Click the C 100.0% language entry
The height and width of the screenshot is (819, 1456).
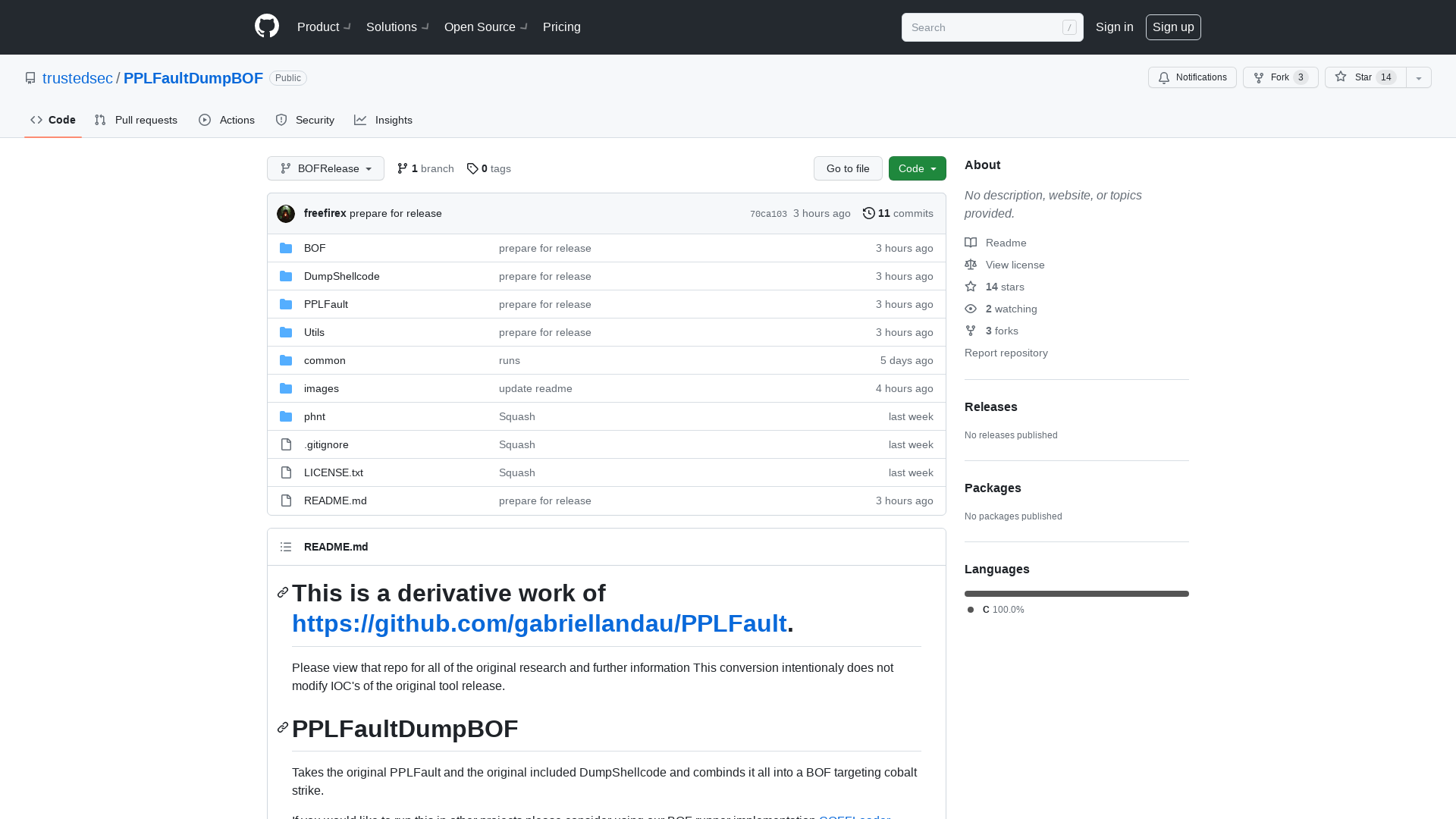[x=996, y=610]
